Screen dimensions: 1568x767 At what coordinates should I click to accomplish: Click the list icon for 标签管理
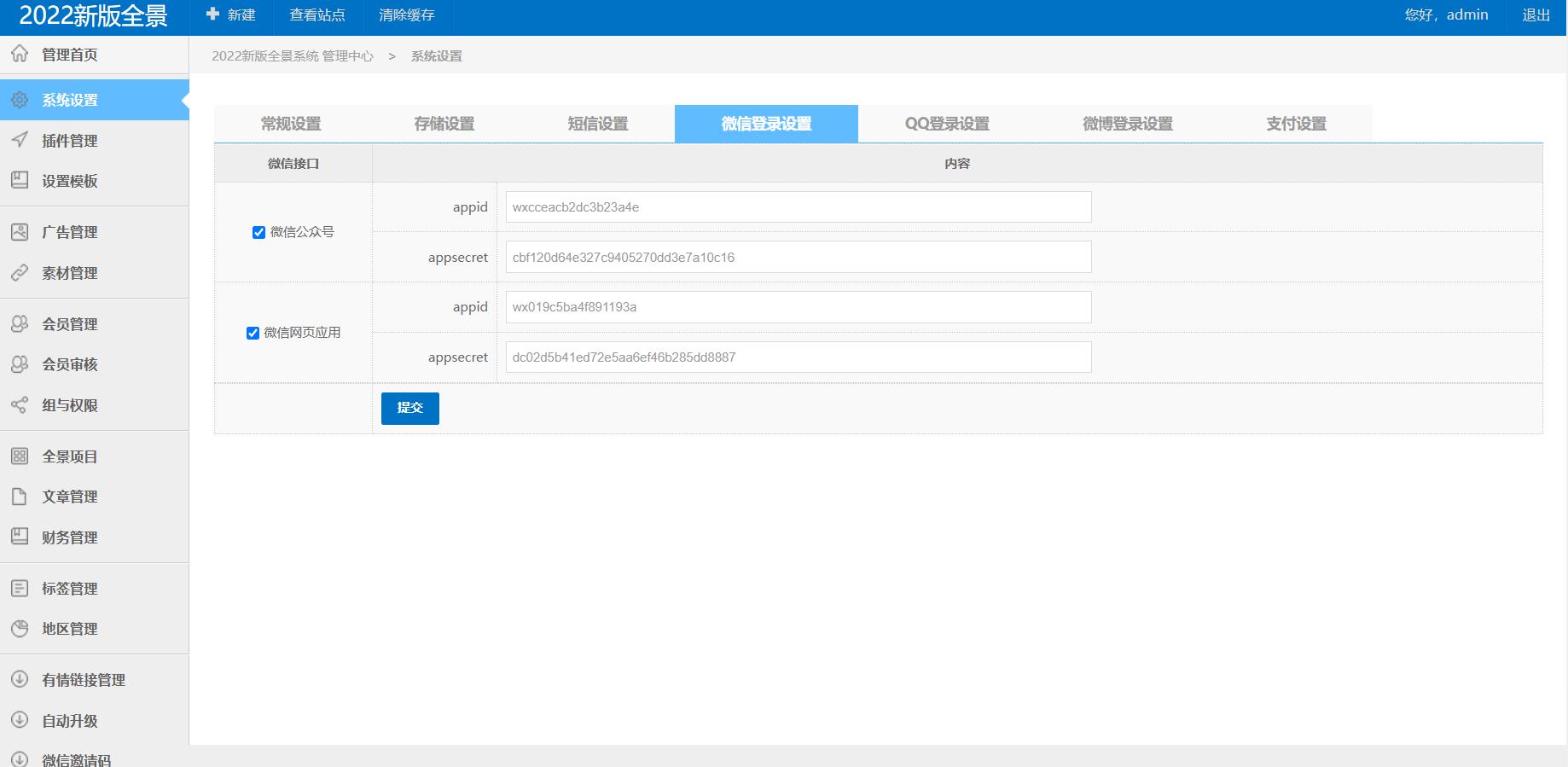click(x=20, y=588)
